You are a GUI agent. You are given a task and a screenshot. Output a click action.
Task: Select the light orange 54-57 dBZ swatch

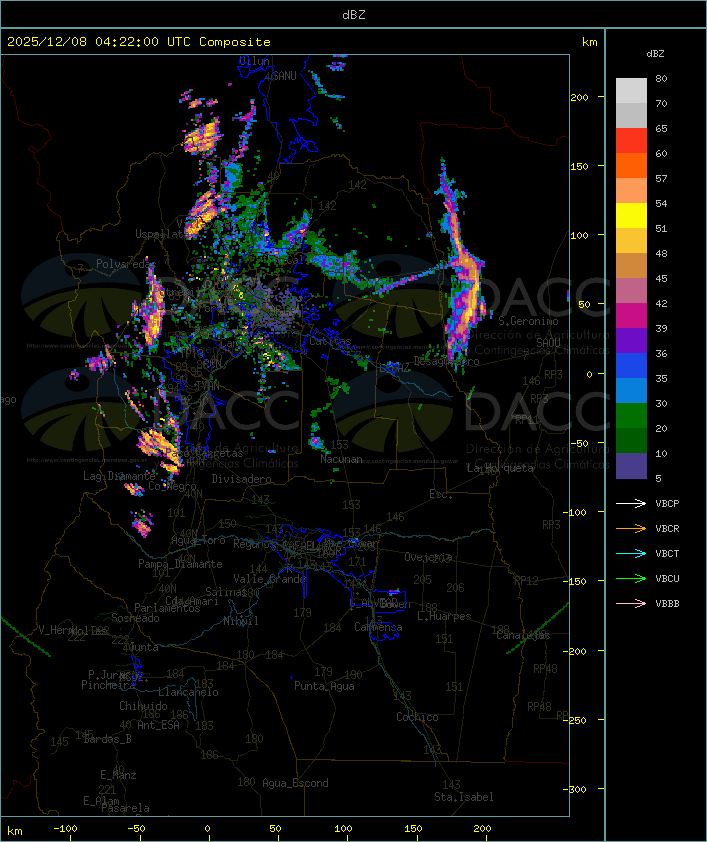631,191
